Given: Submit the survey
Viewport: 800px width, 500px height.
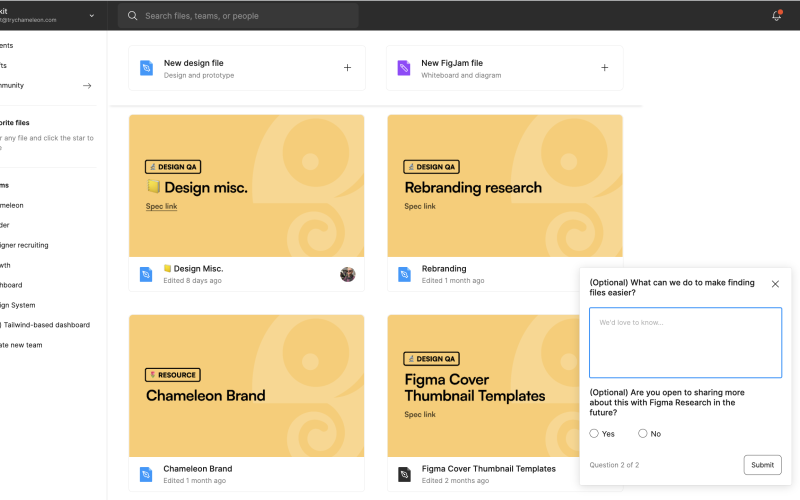Looking at the screenshot, I should [x=762, y=465].
